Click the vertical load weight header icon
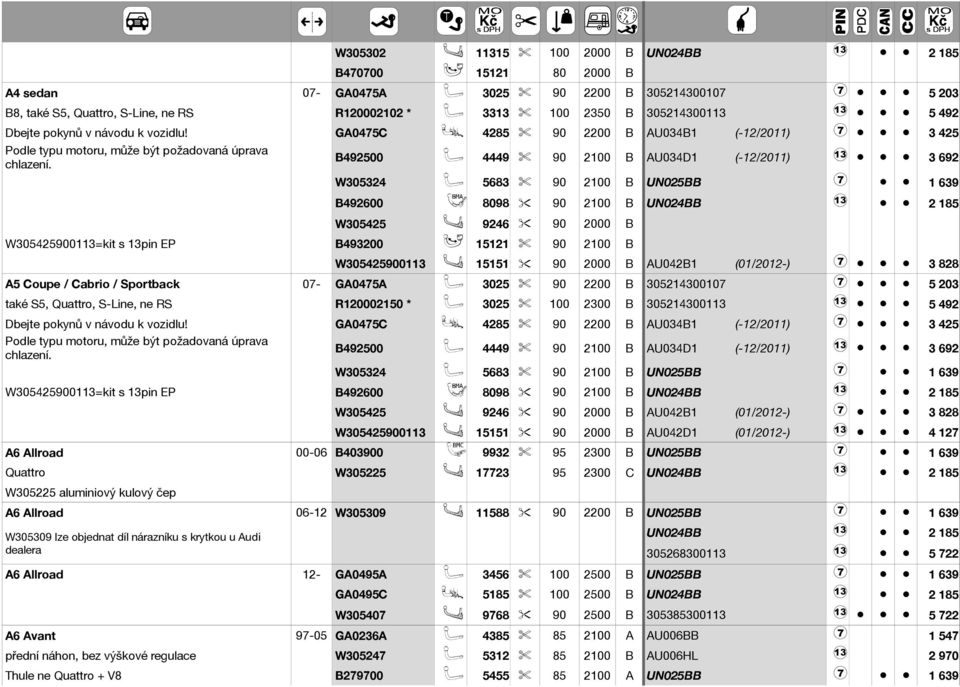 click(x=561, y=21)
